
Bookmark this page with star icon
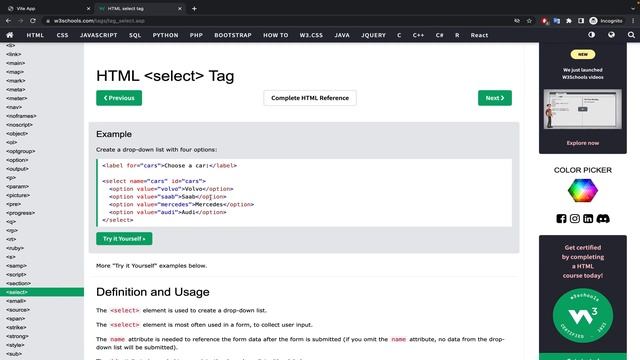(x=529, y=21)
